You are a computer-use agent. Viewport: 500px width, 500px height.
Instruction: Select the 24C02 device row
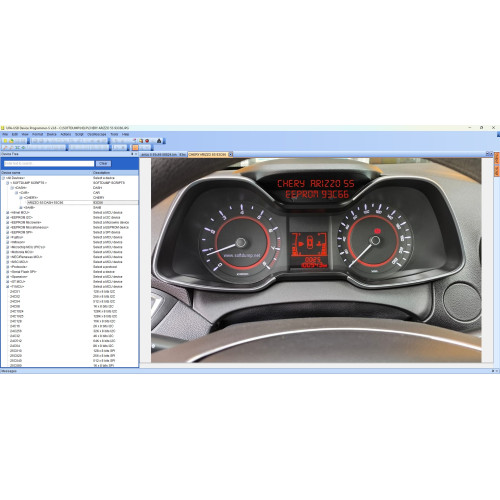pyautogui.click(x=69, y=296)
